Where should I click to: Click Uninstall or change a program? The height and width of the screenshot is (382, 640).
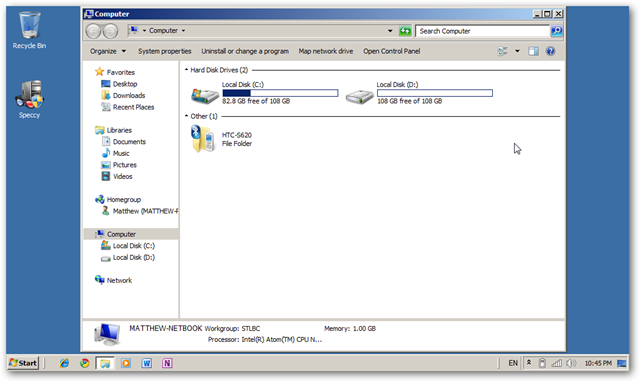tap(245, 51)
